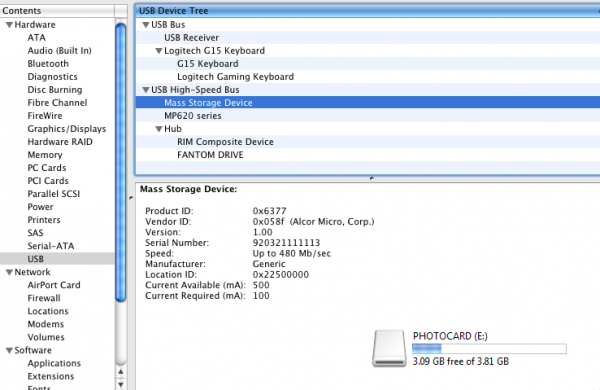Image resolution: width=600 pixels, height=390 pixels.
Task: Click the sidebar scroll up arrow
Action: (x=121, y=372)
